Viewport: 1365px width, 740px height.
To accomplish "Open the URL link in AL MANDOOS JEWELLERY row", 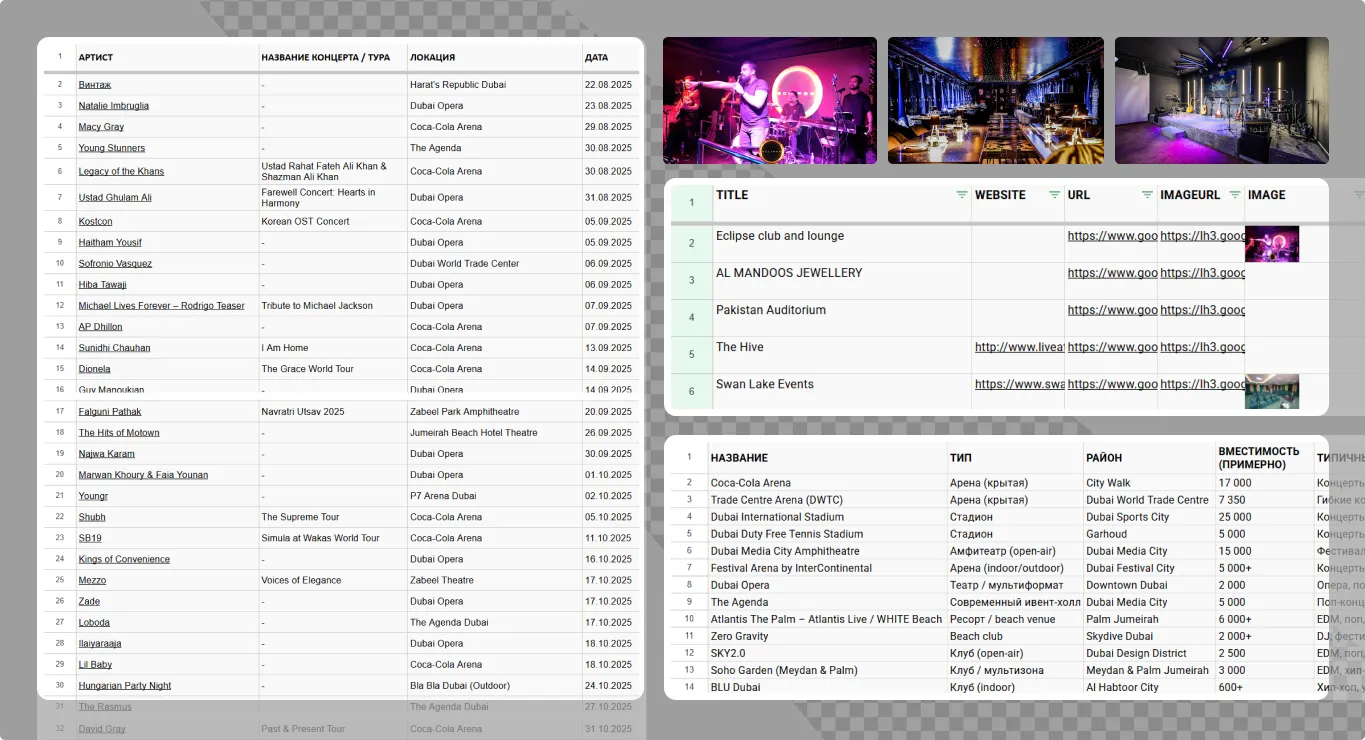I will pos(1112,273).
